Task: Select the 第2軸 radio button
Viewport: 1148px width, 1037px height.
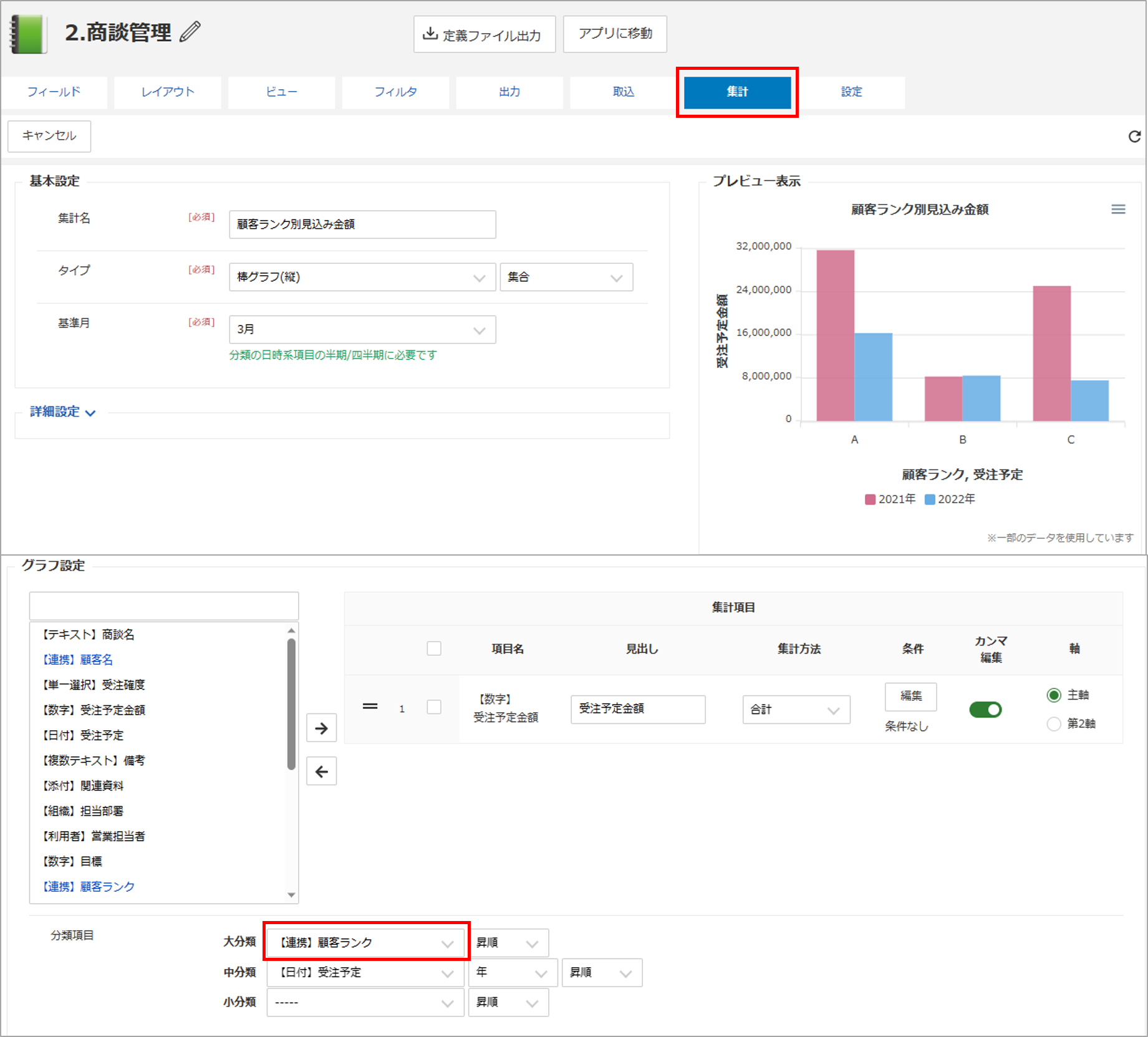Action: coord(1054,724)
